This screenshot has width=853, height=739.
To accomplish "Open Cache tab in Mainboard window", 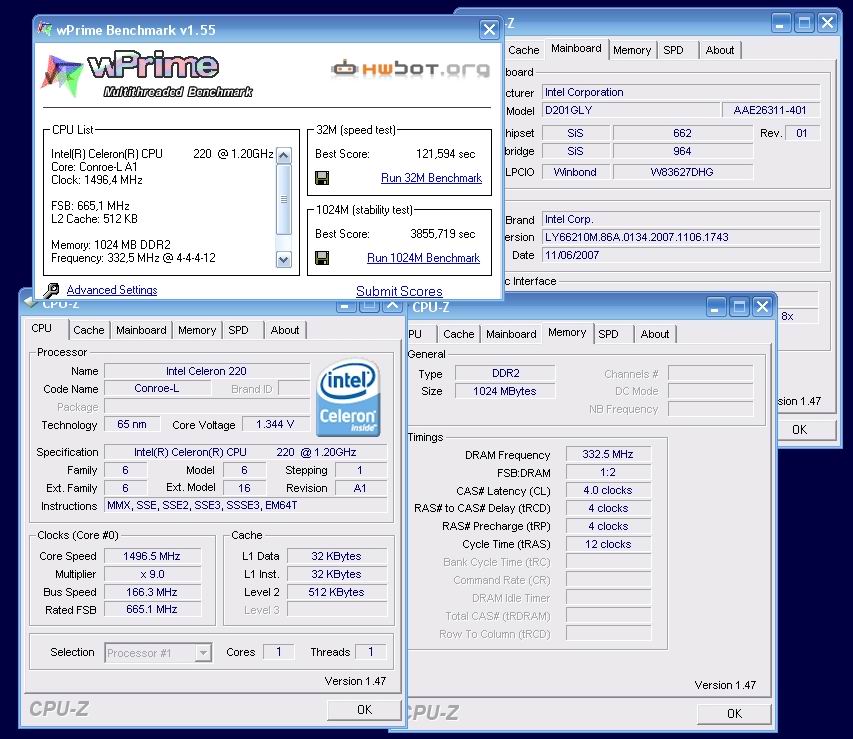I will pos(524,50).
